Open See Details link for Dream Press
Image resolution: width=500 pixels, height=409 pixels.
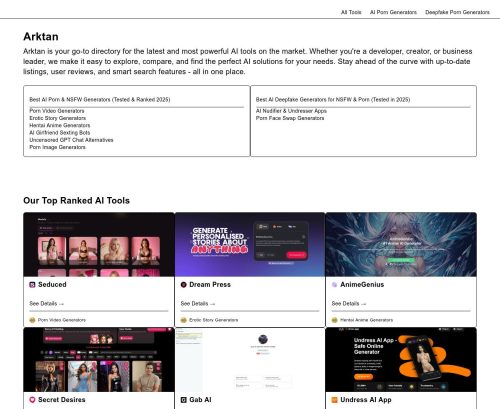198,304
